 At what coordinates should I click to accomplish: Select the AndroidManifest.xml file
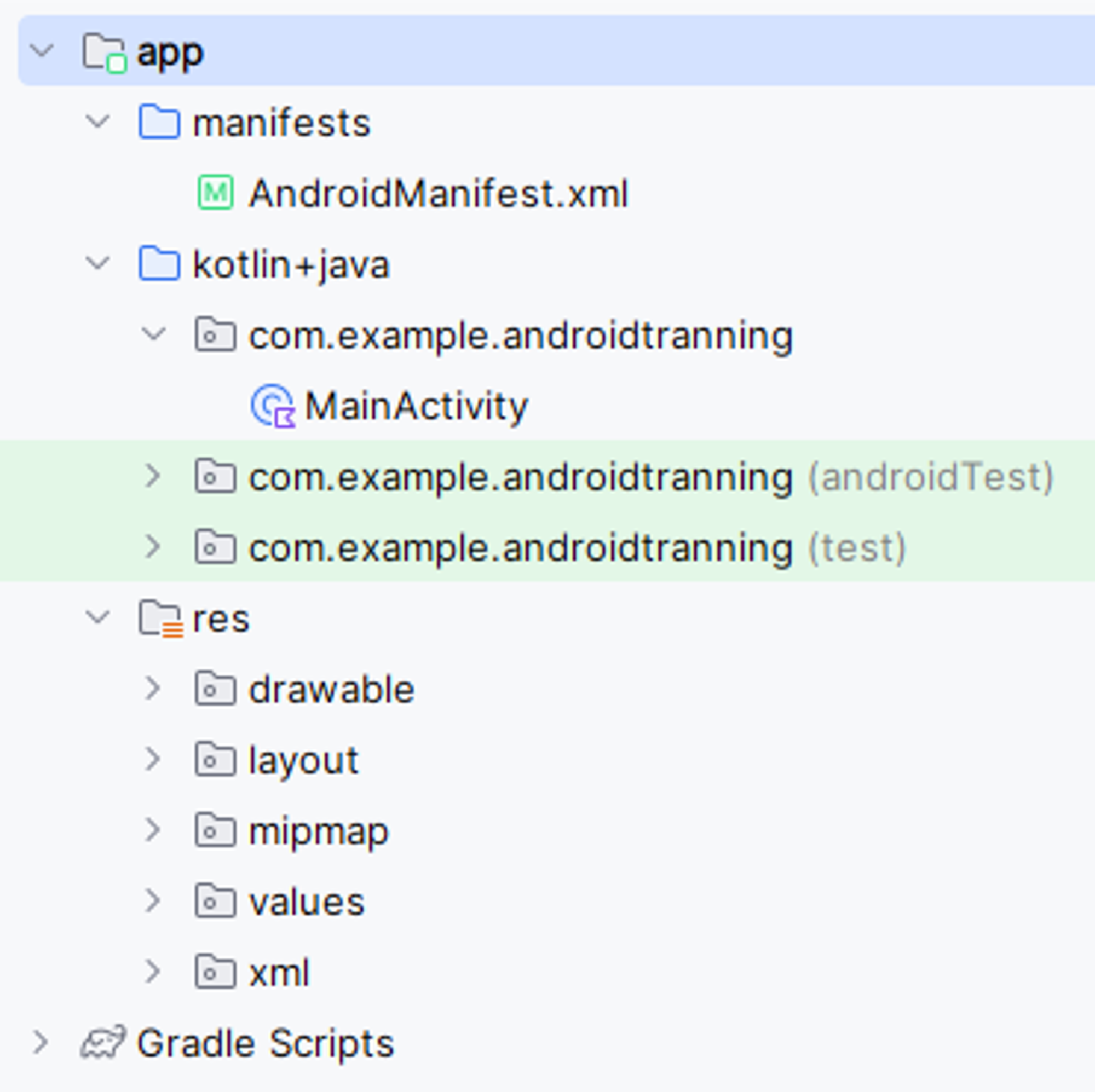[x=438, y=194]
